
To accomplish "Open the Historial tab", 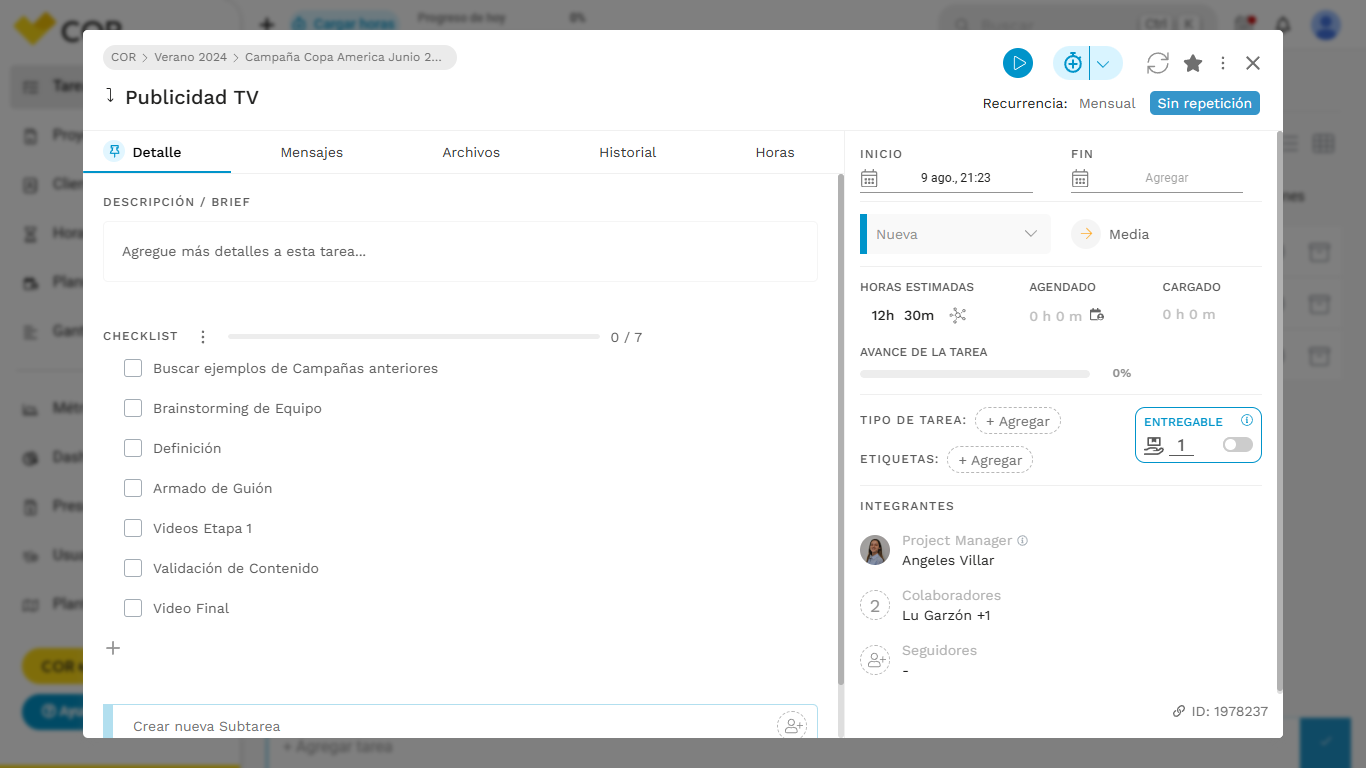I will pyautogui.click(x=628, y=153).
